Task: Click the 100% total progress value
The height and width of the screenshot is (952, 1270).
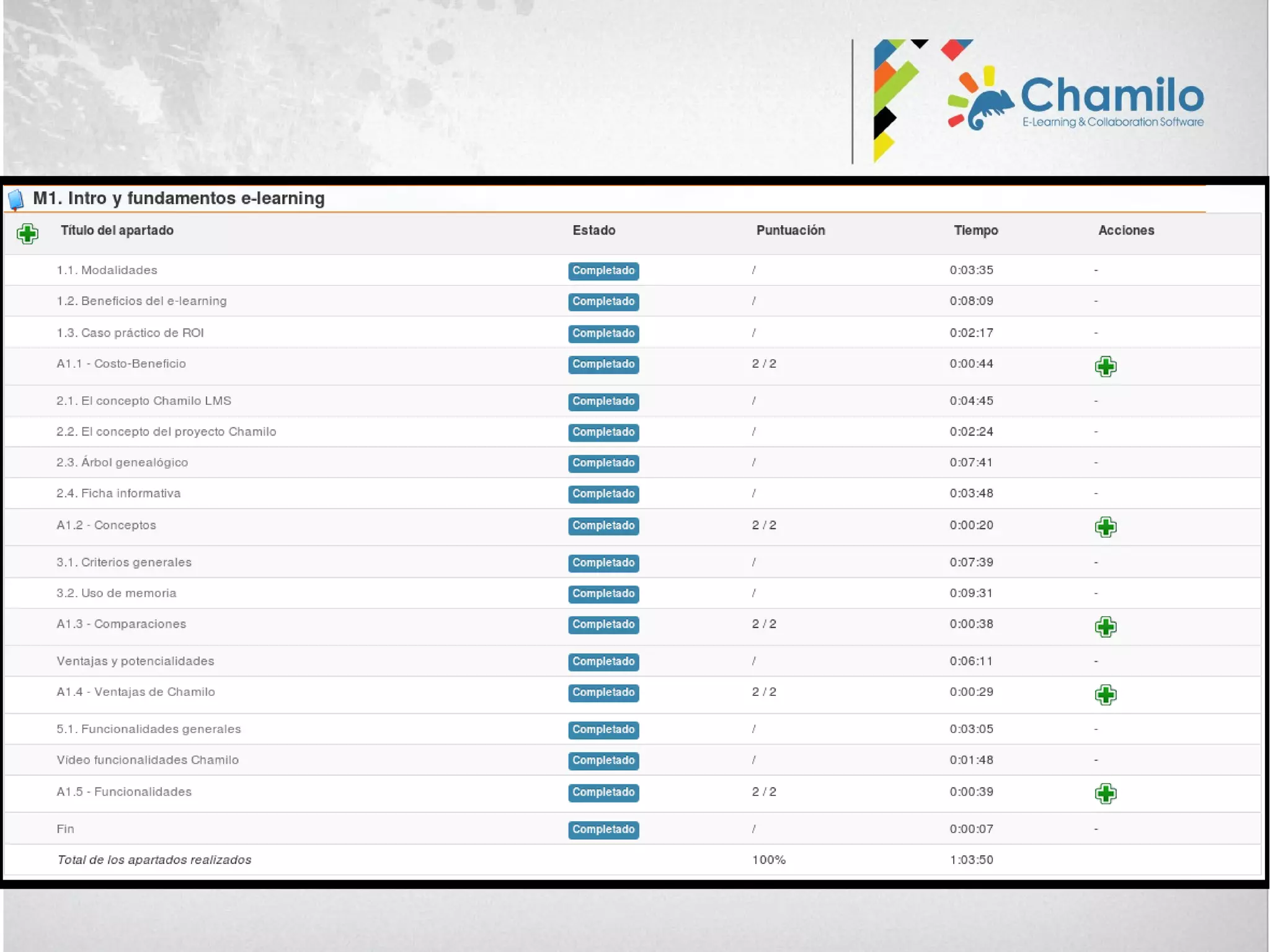Action: (x=768, y=860)
